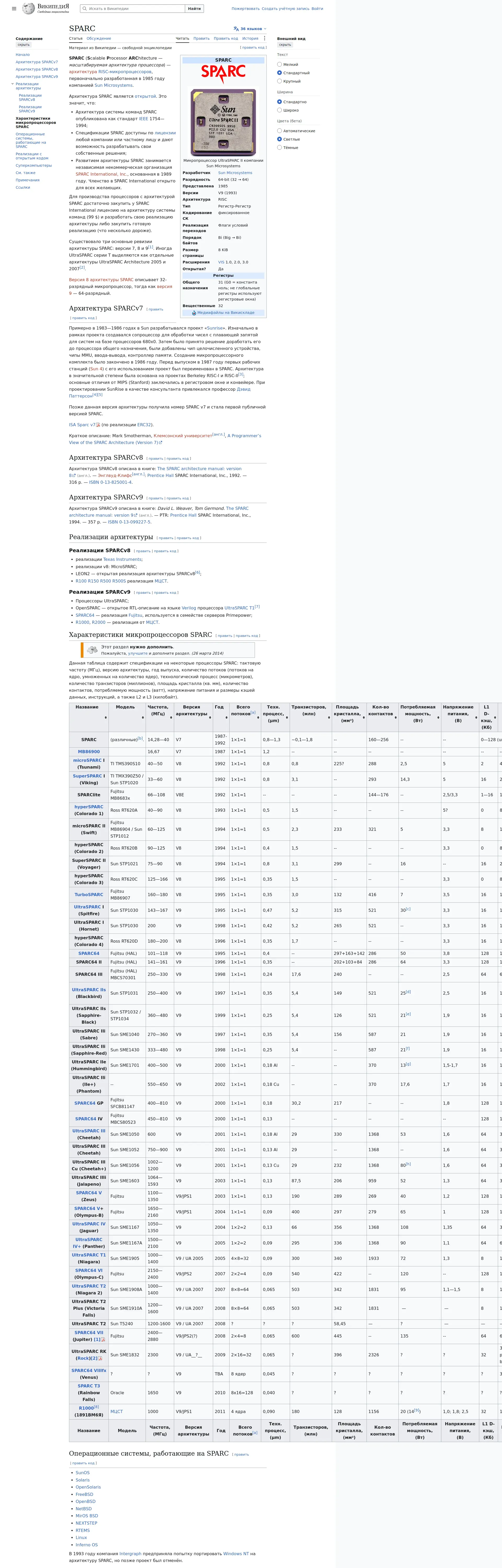Click the Найти search button

[194, 9]
